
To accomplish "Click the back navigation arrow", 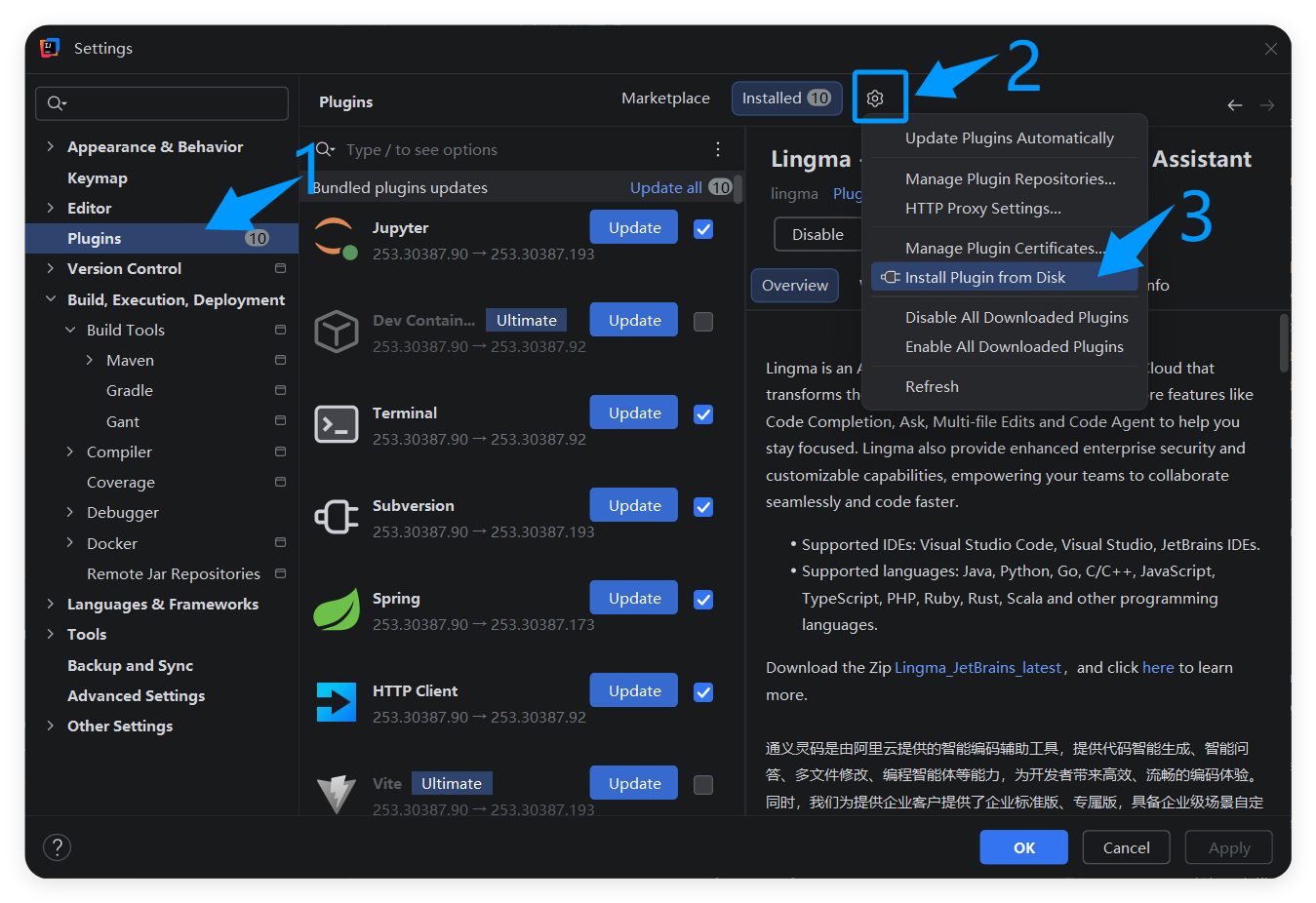I will point(1235,105).
